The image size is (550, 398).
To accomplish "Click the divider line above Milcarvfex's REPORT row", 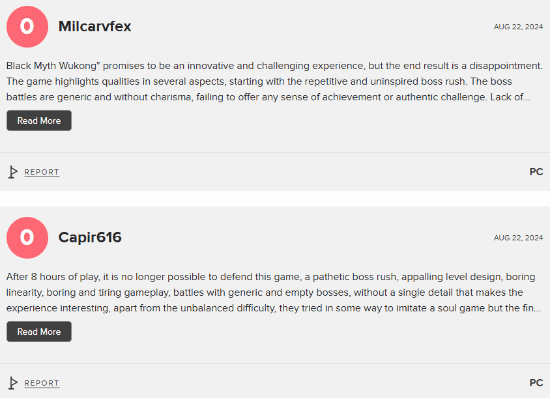I will pos(275,153).
